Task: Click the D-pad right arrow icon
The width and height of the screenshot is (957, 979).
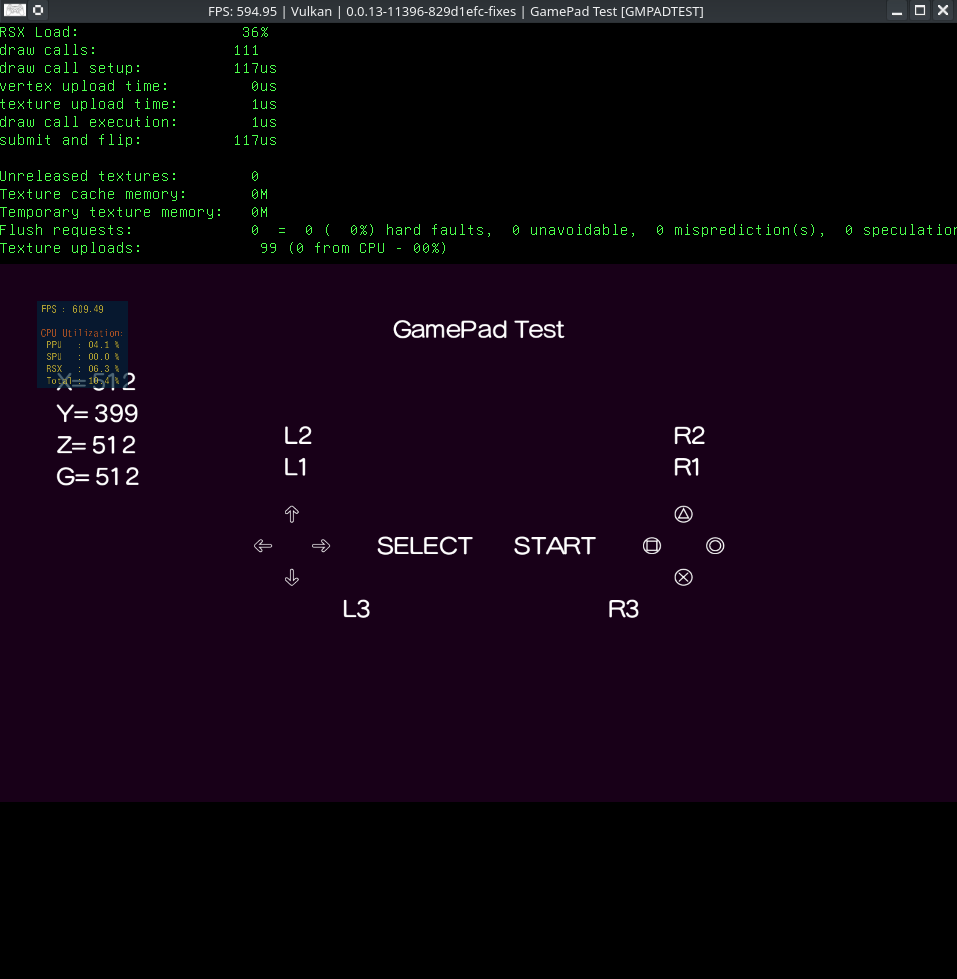Action: [x=321, y=546]
